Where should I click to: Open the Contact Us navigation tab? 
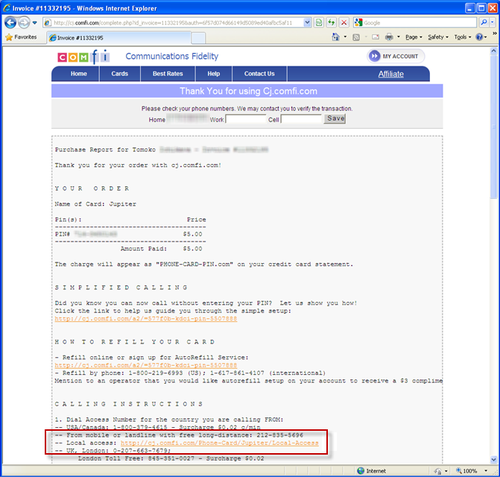259,74
